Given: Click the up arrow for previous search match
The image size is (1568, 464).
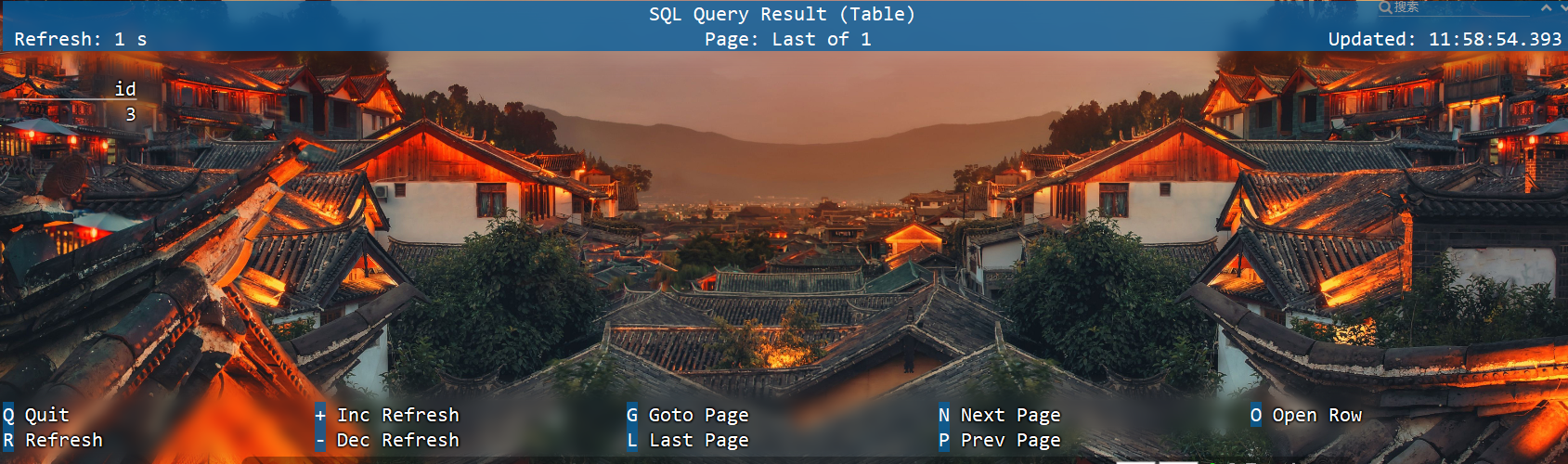Looking at the screenshot, I should pos(1546,7).
